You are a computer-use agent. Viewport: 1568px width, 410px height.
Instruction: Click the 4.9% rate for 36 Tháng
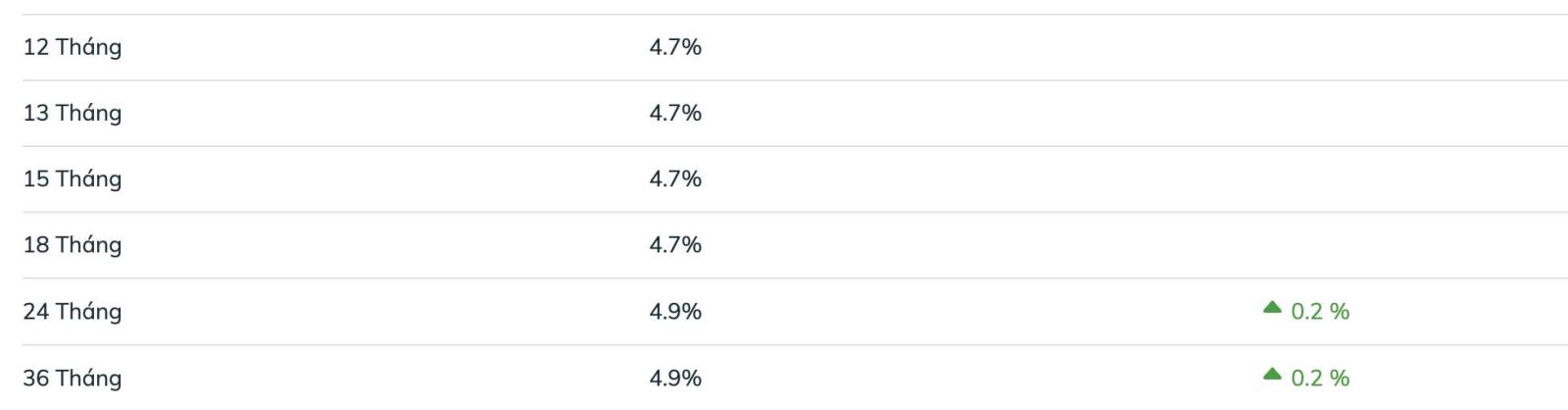click(675, 378)
